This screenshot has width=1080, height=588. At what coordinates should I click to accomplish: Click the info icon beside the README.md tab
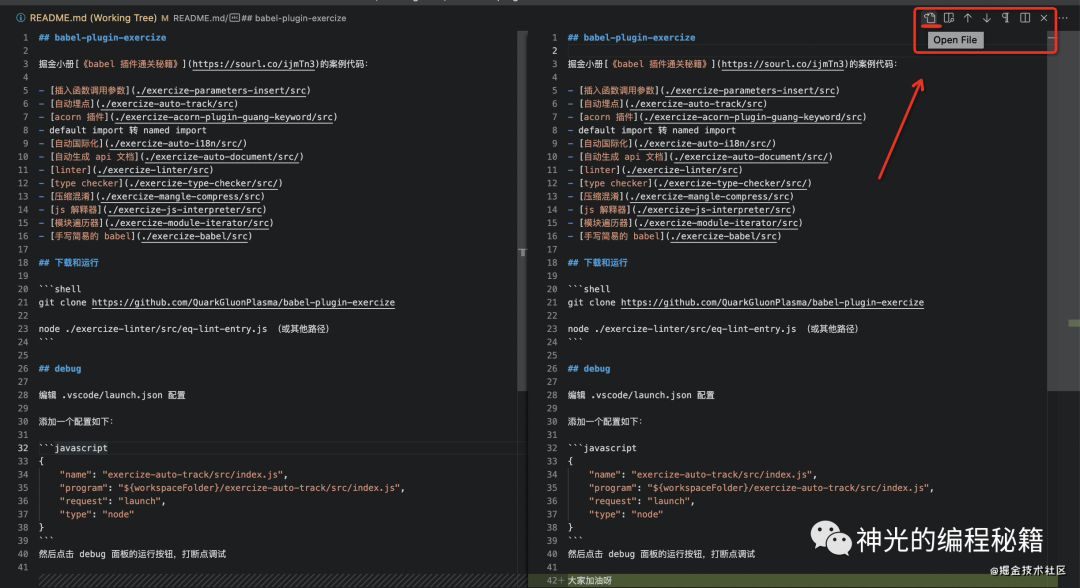21,18
